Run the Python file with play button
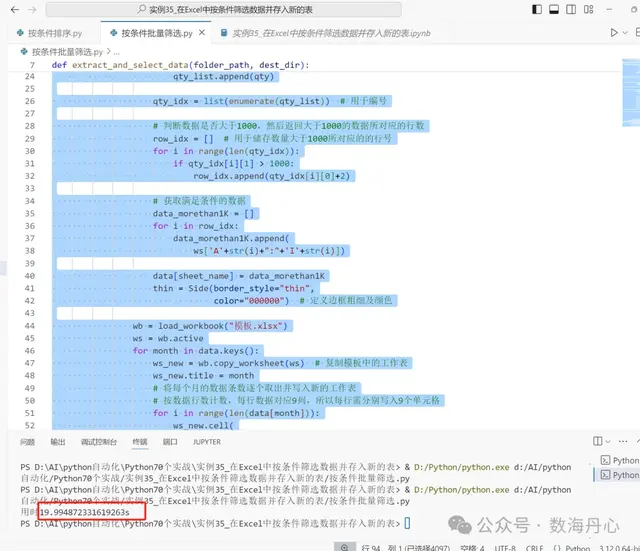 pyautogui.click(x=614, y=33)
